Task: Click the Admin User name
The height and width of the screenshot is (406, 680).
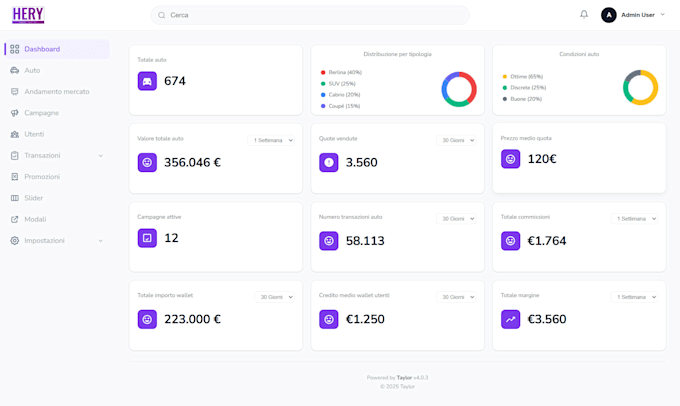Action: click(638, 15)
